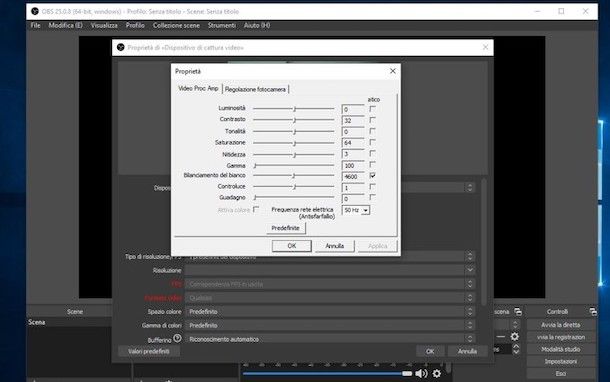Open the File menu
Viewport: 610px width, 382px height.
coord(35,25)
